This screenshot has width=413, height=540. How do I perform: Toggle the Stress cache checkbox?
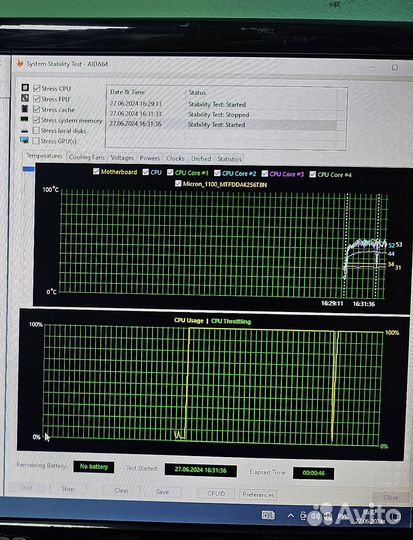37,110
